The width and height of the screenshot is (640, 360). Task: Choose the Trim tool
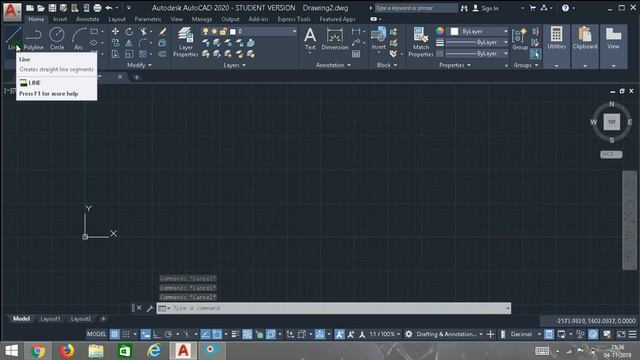tap(144, 31)
